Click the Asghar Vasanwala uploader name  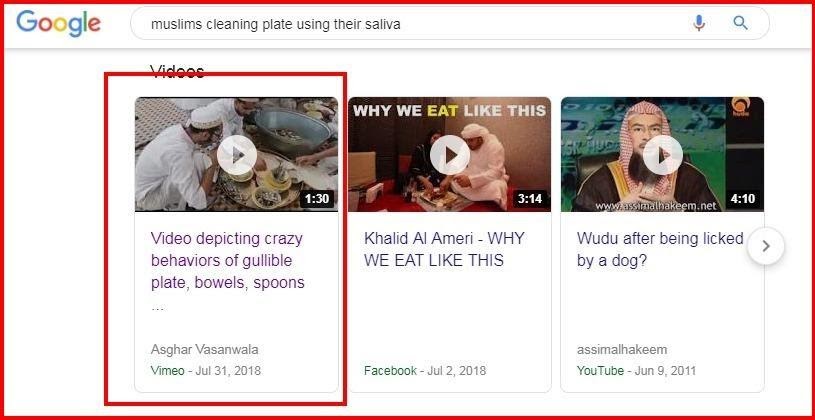coord(204,349)
